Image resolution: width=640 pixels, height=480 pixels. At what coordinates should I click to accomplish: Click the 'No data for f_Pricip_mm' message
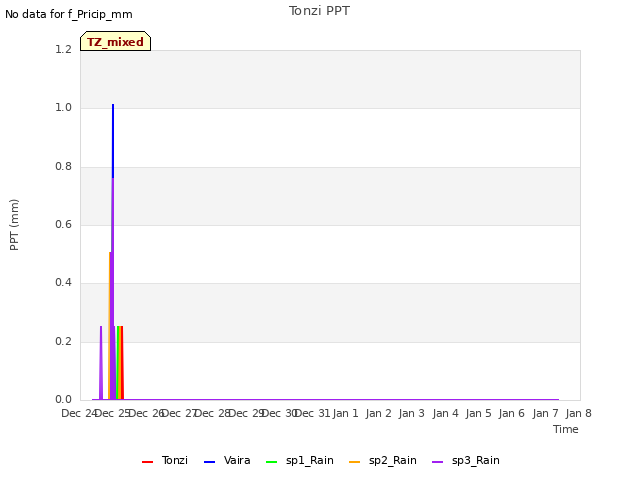[x=69, y=14]
